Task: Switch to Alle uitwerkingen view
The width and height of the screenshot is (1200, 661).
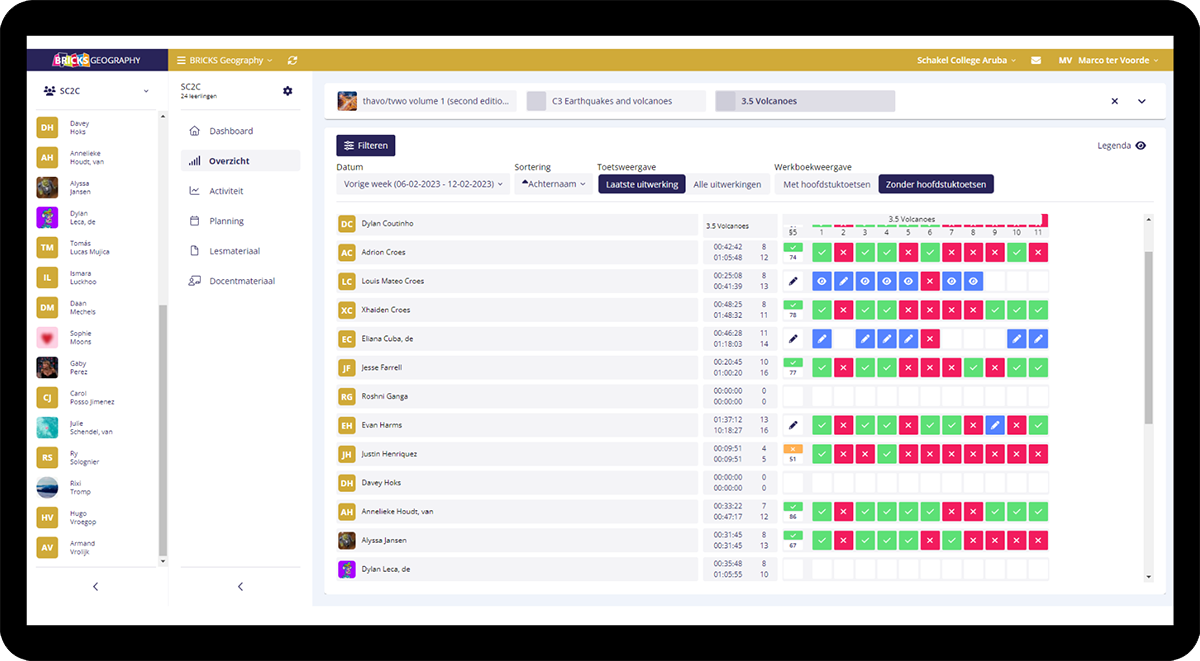Action: coord(727,184)
